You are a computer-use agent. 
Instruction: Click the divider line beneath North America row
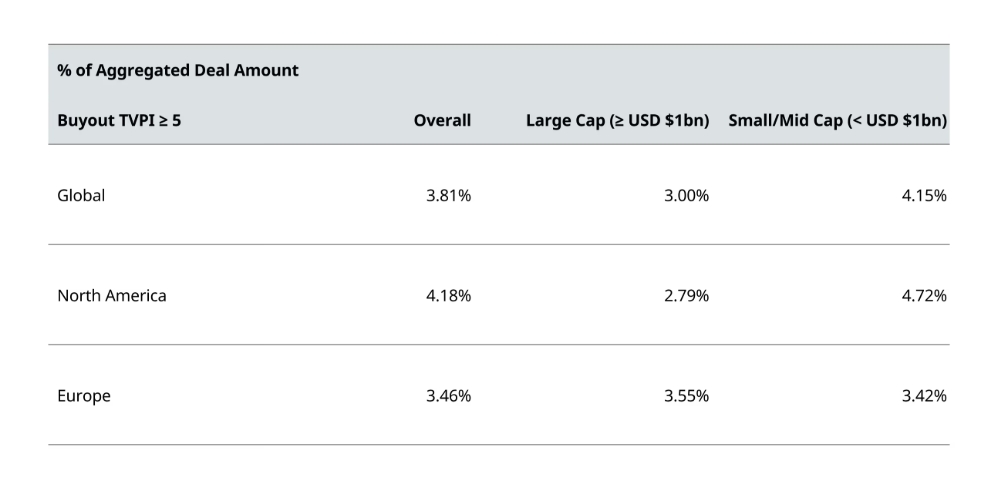[498, 344]
